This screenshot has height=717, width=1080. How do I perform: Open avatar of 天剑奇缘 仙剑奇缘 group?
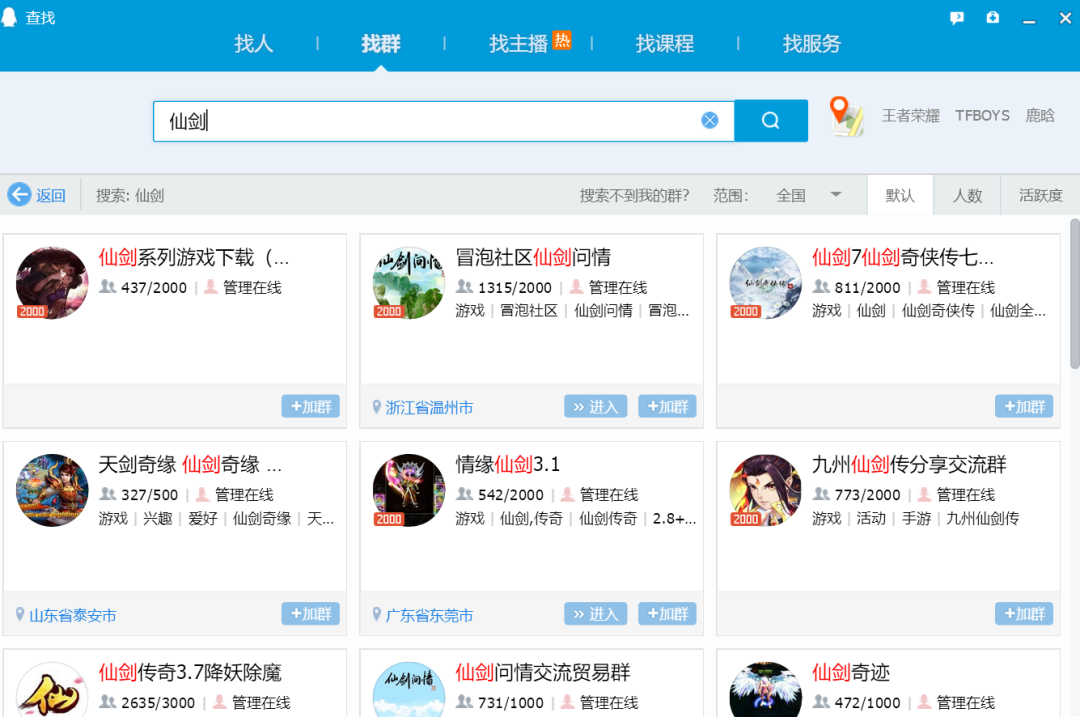pos(52,490)
